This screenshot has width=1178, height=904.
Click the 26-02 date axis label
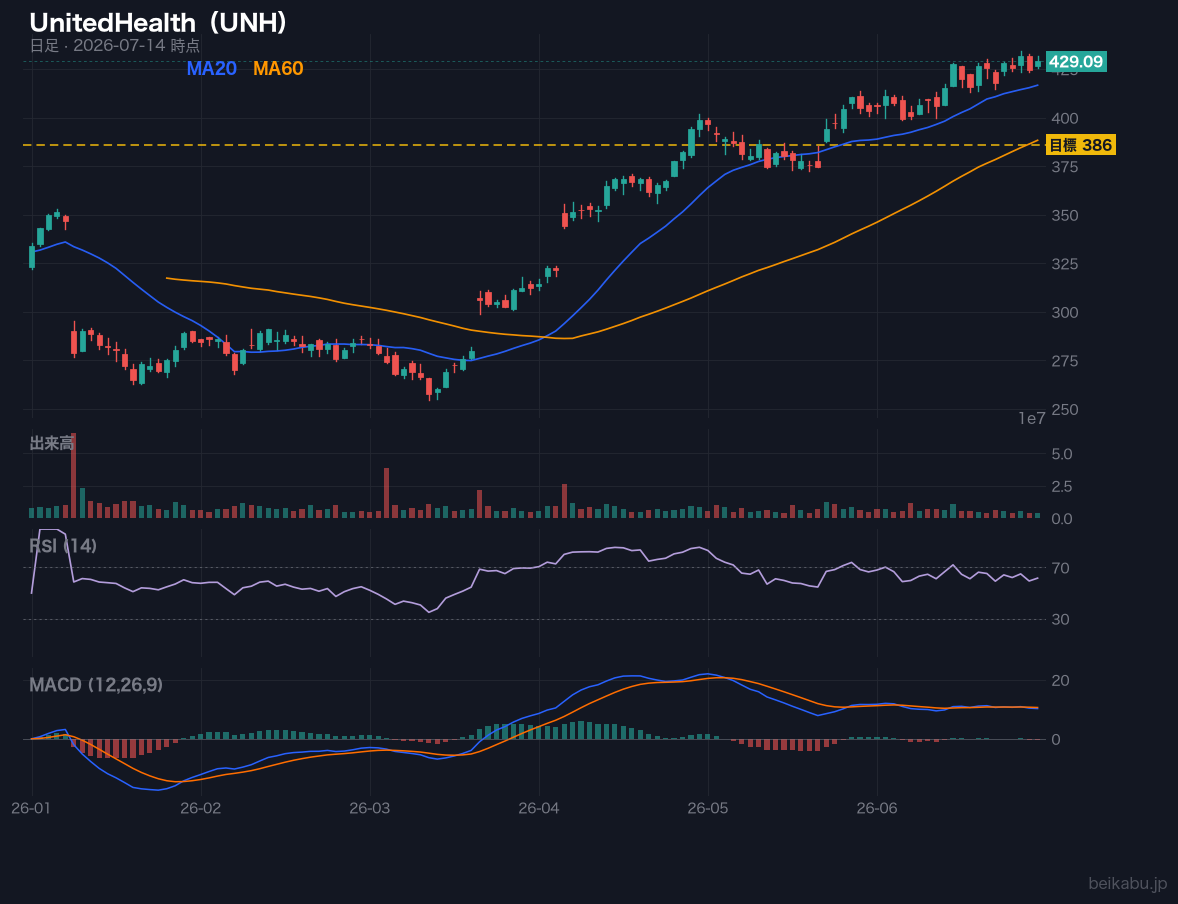coord(201,809)
